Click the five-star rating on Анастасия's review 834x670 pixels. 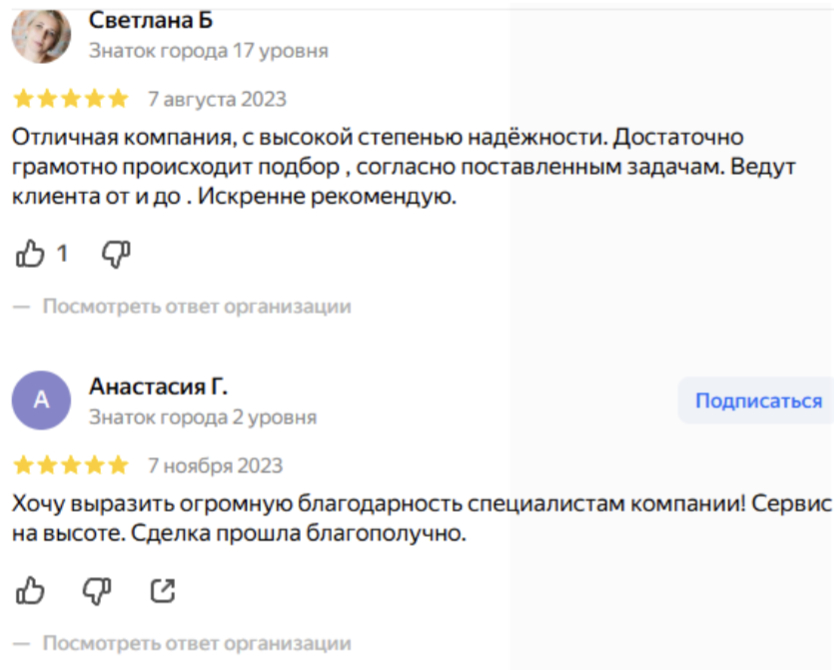coord(71,465)
